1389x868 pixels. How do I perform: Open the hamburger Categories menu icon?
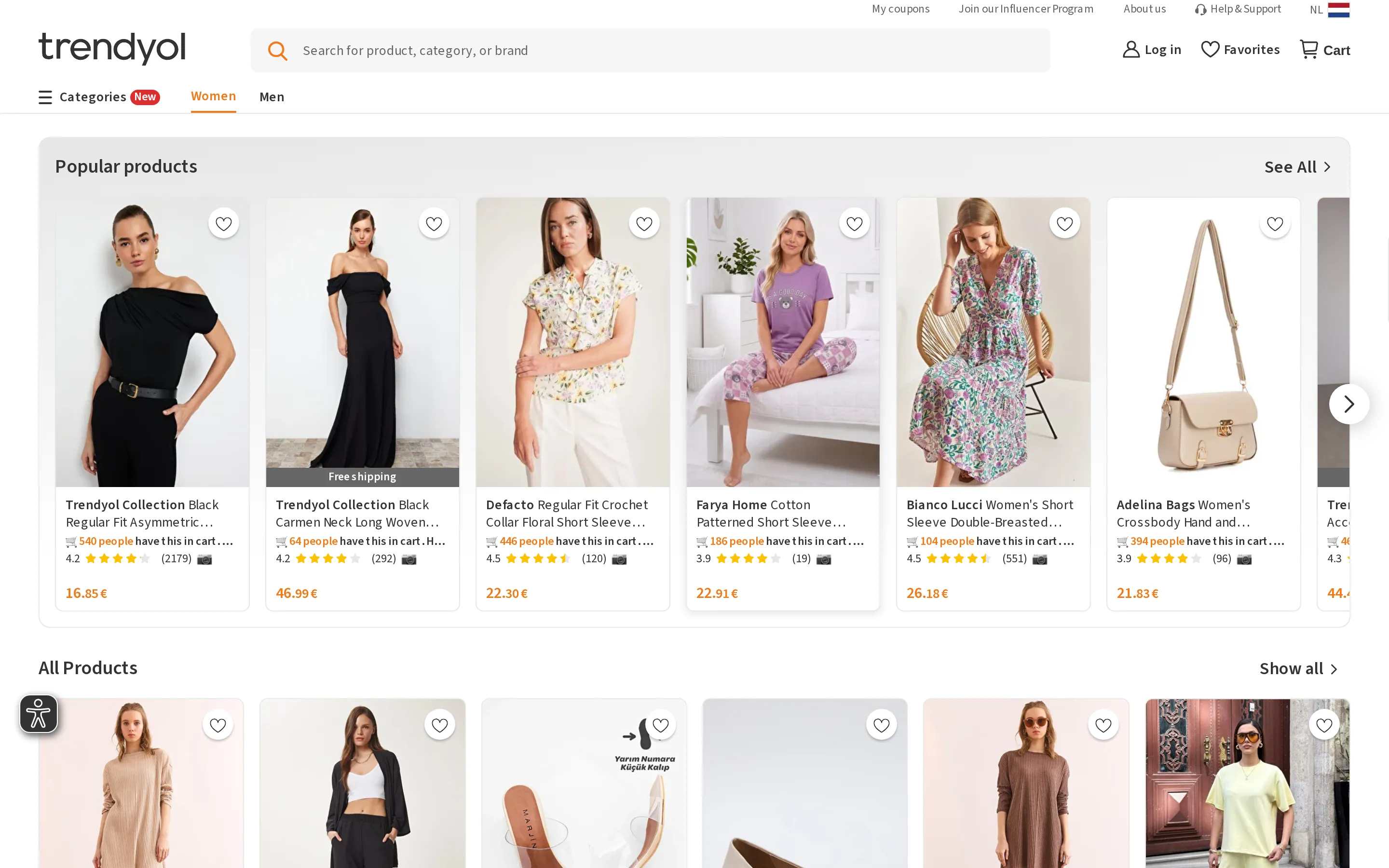click(45, 97)
